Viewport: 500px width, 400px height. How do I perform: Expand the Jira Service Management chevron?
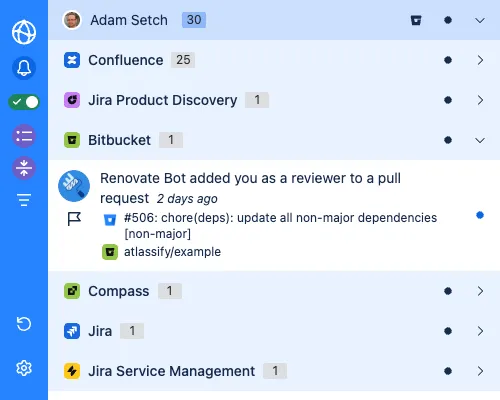480,371
